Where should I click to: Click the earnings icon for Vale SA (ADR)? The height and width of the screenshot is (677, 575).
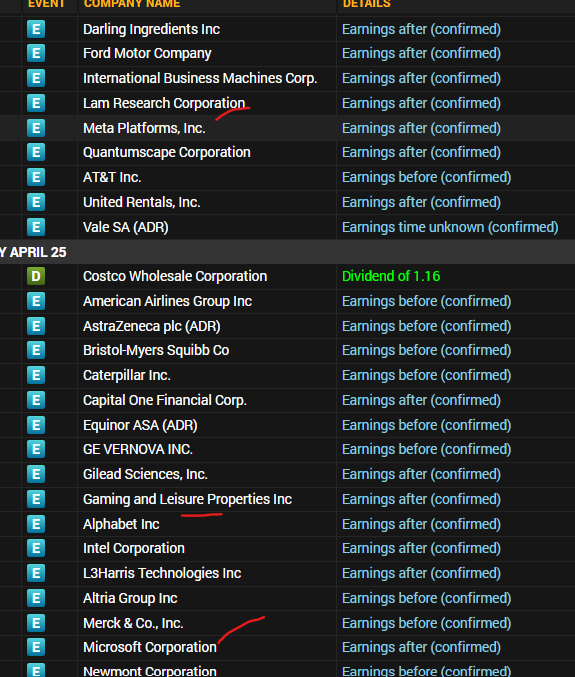click(36, 227)
